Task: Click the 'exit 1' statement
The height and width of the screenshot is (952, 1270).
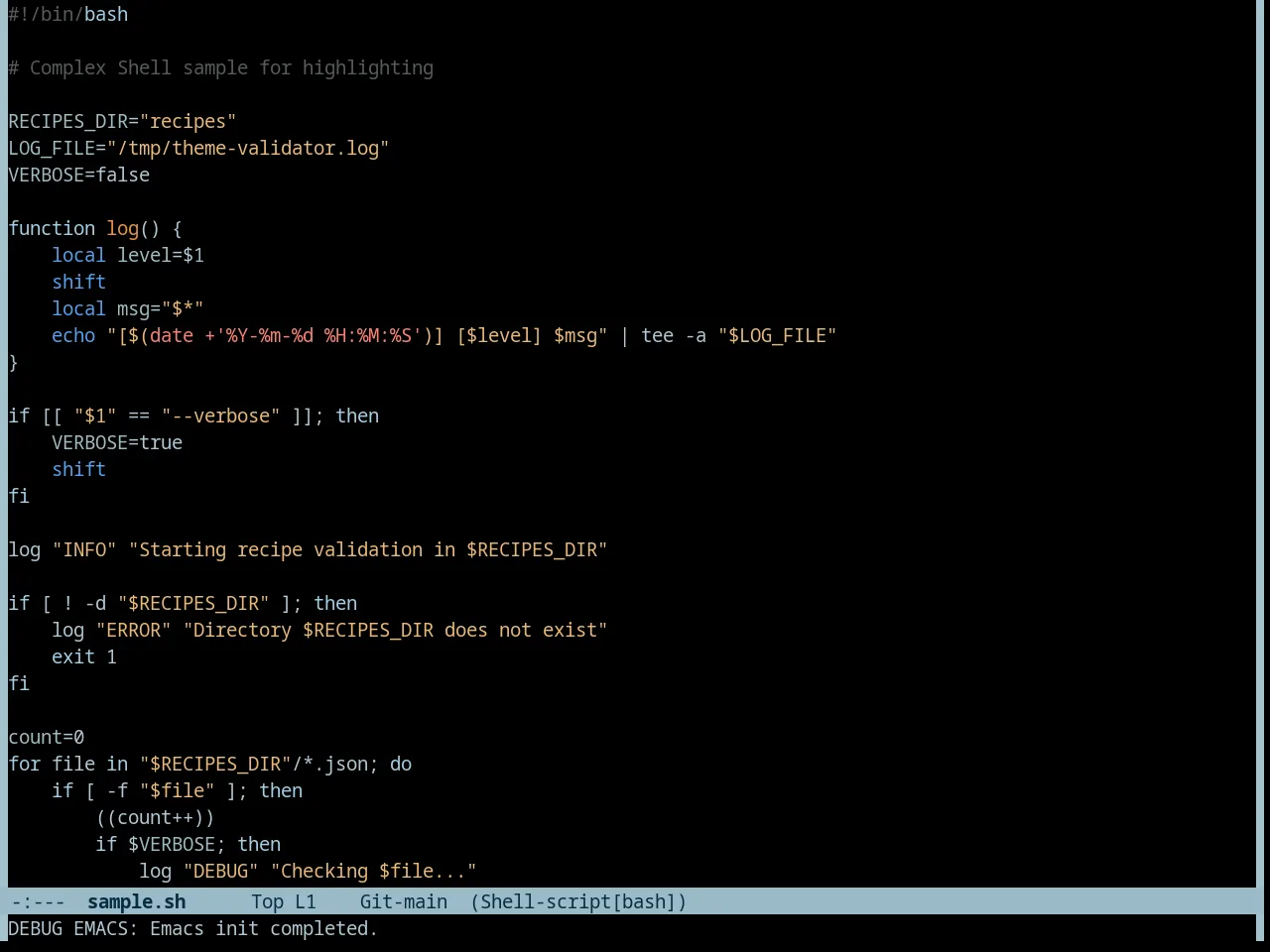Action: tap(84, 656)
